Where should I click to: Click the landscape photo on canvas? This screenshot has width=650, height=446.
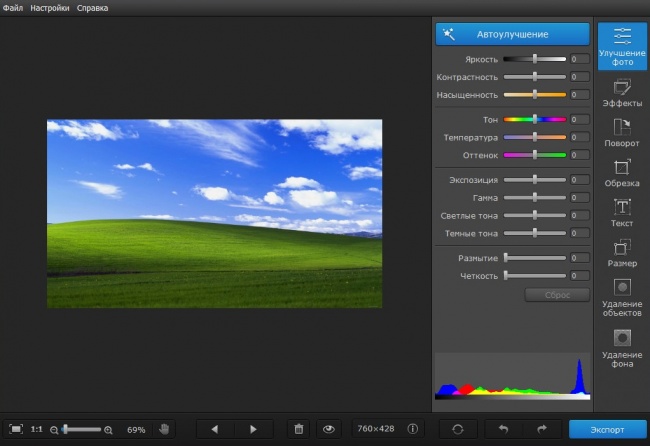pyautogui.click(x=214, y=213)
